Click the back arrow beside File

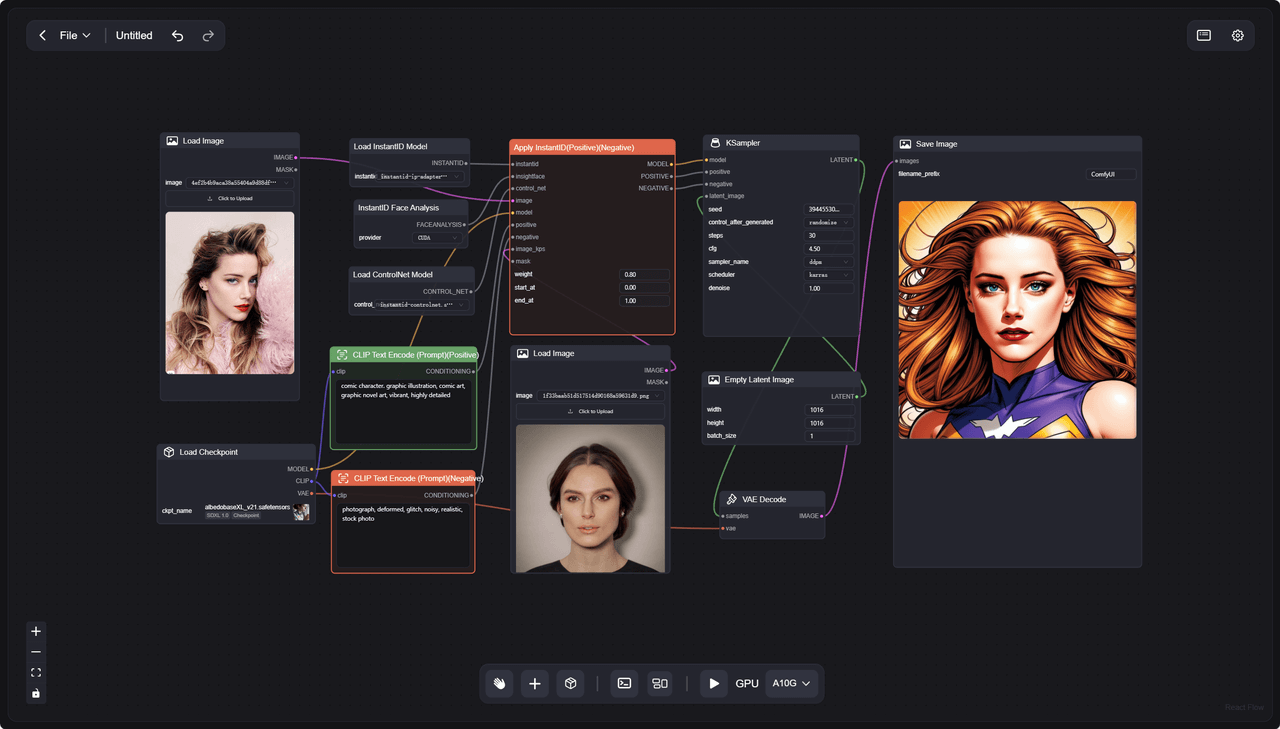pos(43,35)
